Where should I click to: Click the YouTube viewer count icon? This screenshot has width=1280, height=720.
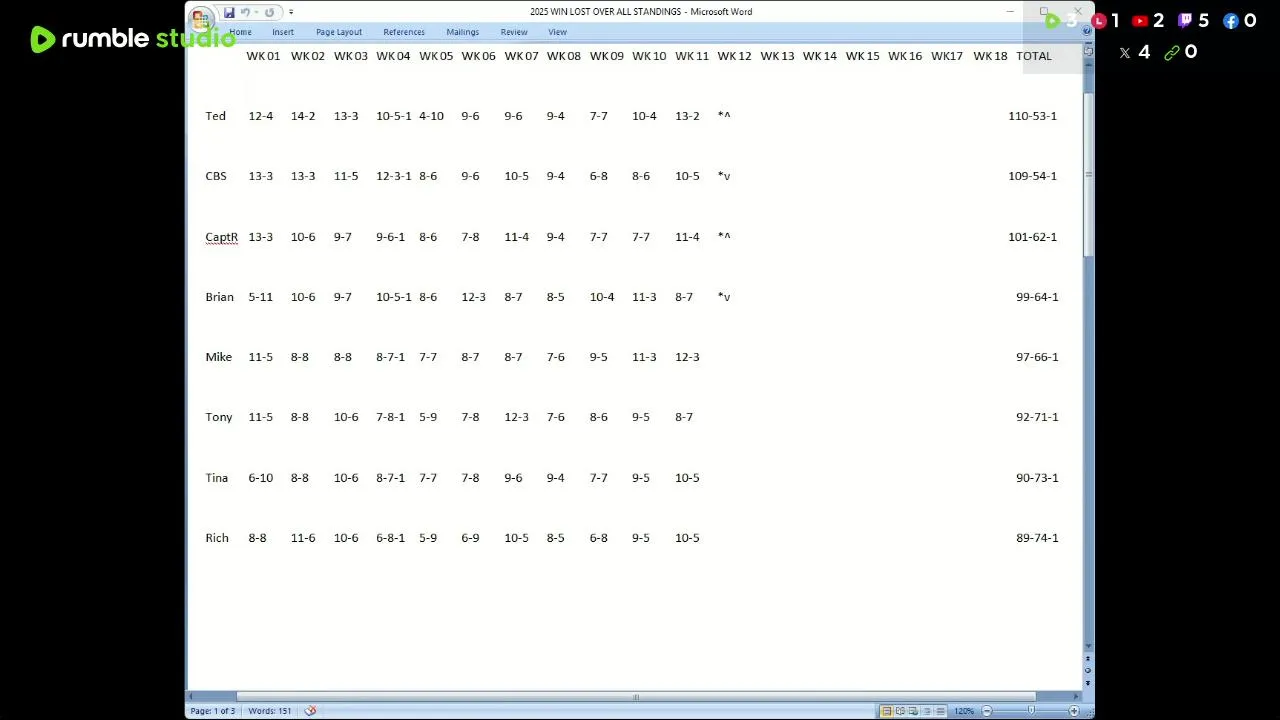(x=1140, y=21)
